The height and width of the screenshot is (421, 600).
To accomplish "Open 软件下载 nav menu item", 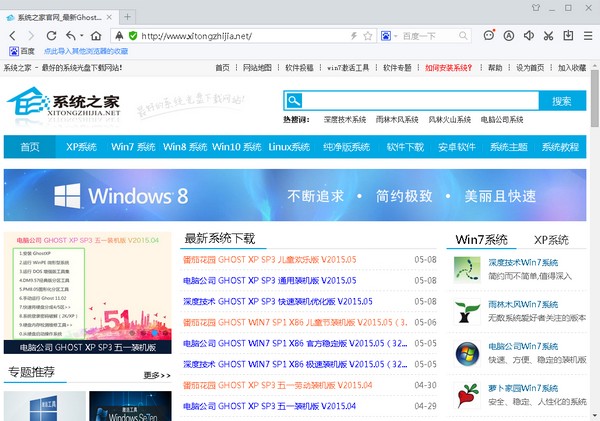I will (405, 147).
